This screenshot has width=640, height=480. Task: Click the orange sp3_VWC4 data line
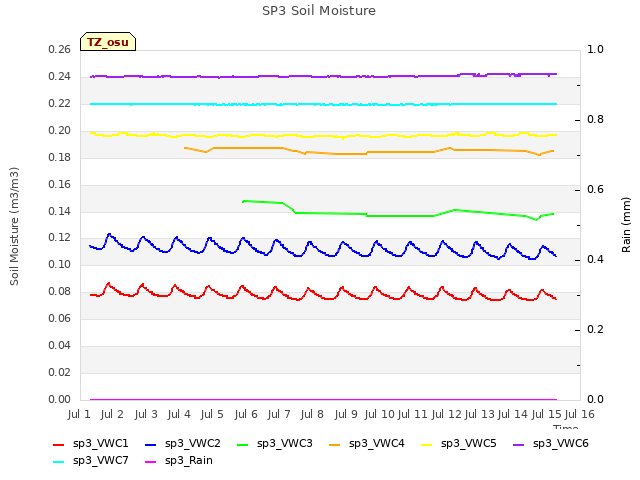[x=369, y=152]
